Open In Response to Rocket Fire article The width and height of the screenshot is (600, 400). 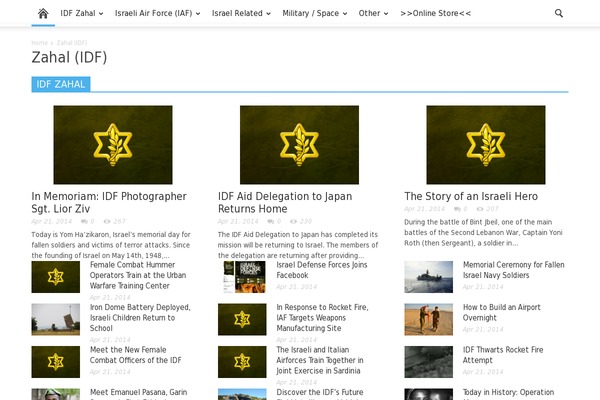coord(322,318)
